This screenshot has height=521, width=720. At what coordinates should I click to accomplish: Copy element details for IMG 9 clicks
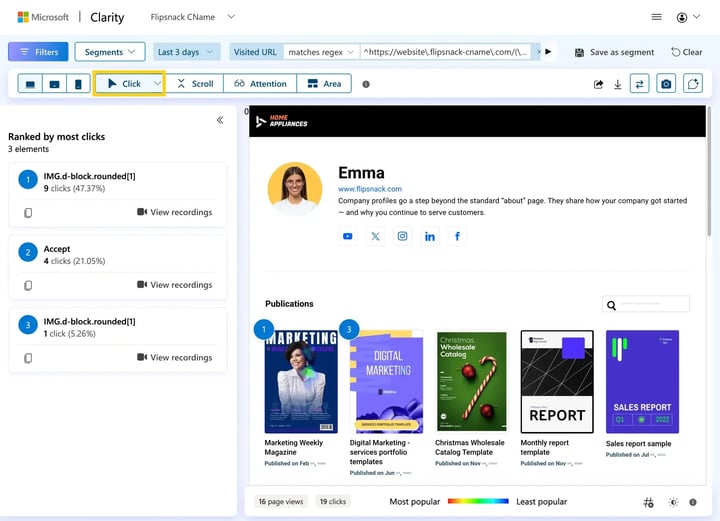point(28,213)
